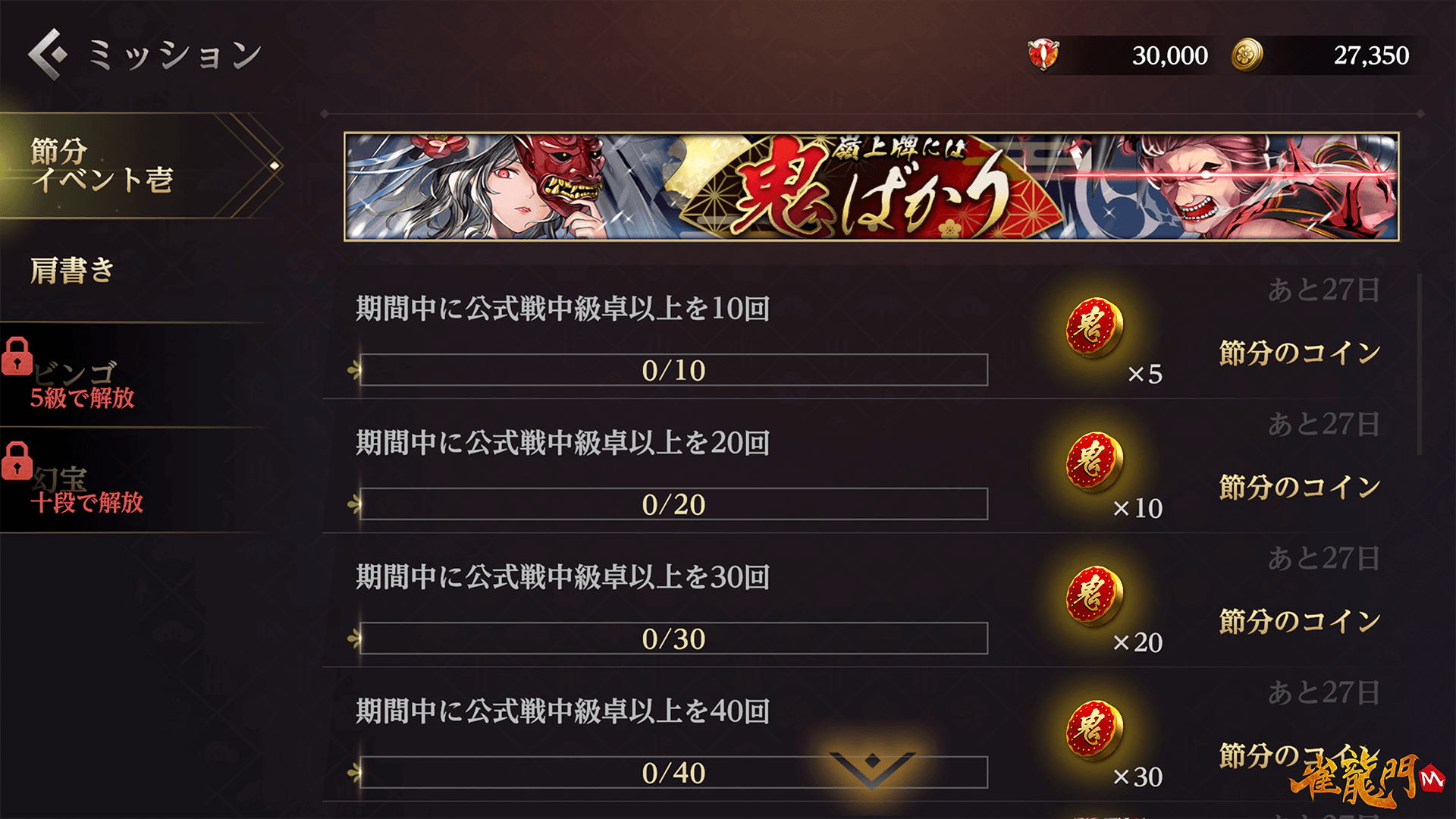Viewport: 1456px width, 819px height.
Task: Tap the oni coin reward ×30
Action: point(1094,730)
